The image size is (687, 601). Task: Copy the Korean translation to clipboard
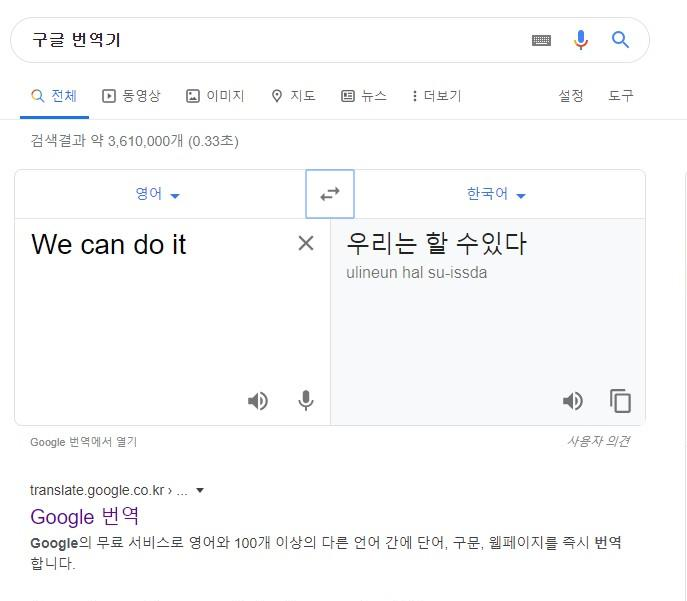(x=620, y=401)
